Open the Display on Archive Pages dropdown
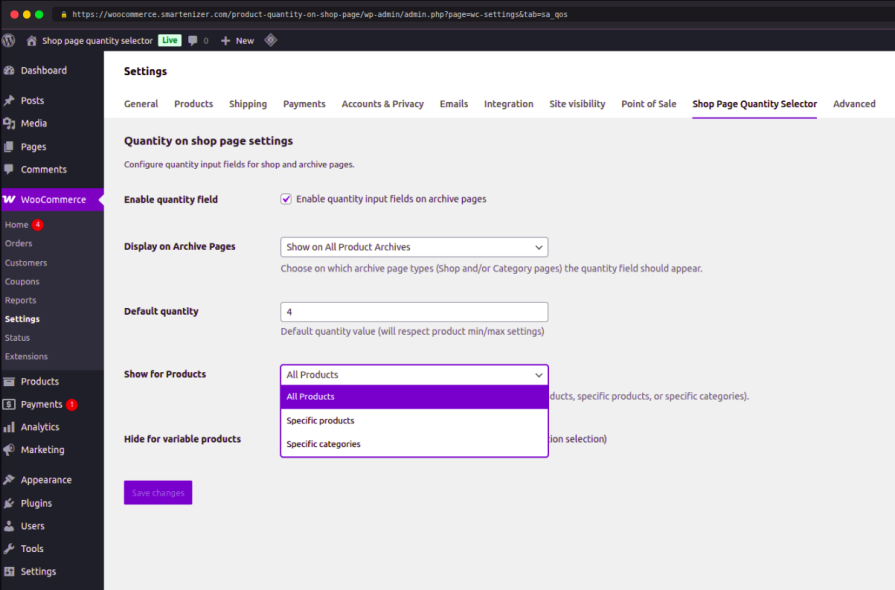Screen dimensions: 895x590 tap(413, 246)
